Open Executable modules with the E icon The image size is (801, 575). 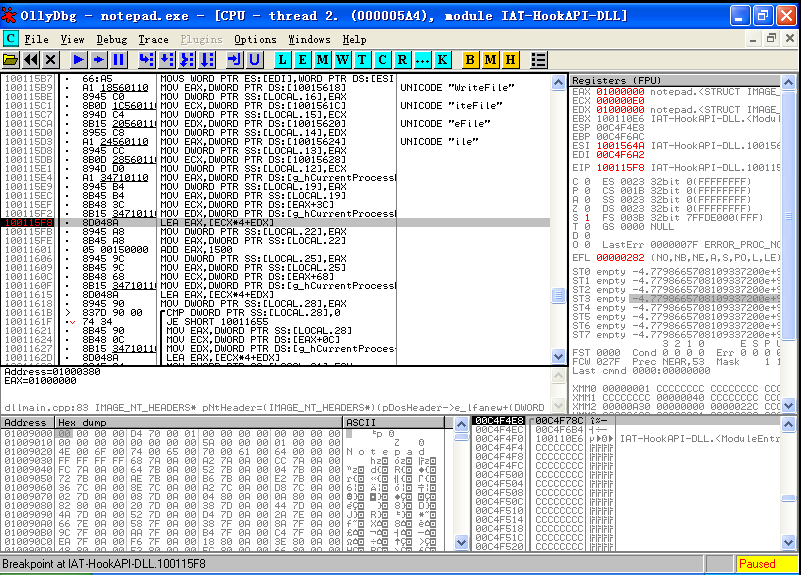coord(302,60)
